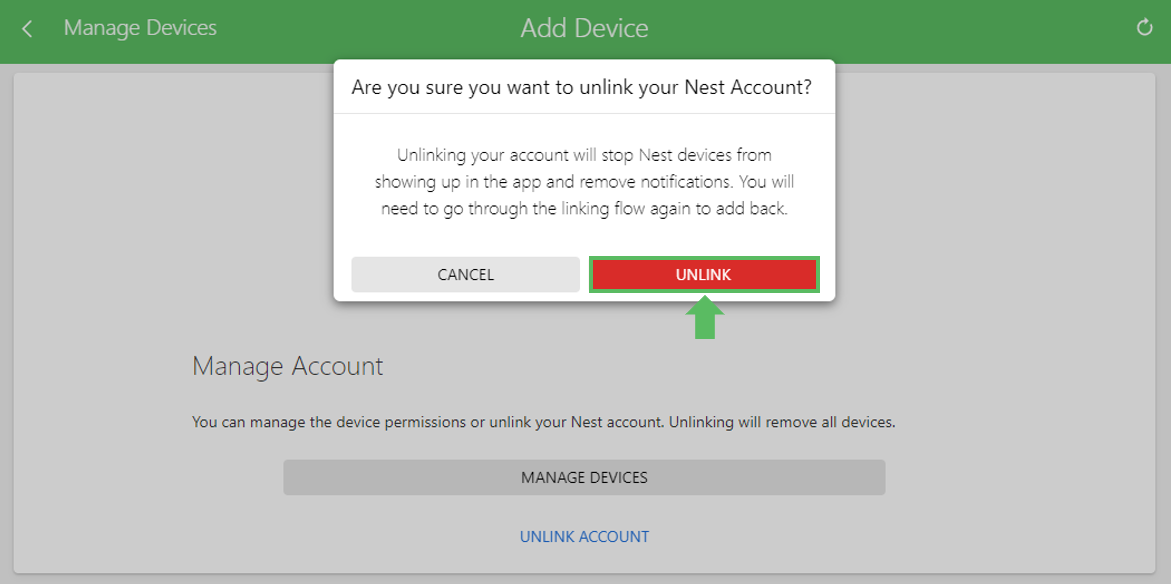The width and height of the screenshot is (1172, 584).
Task: Click an empty area of the green header bar
Action: tap(897, 28)
